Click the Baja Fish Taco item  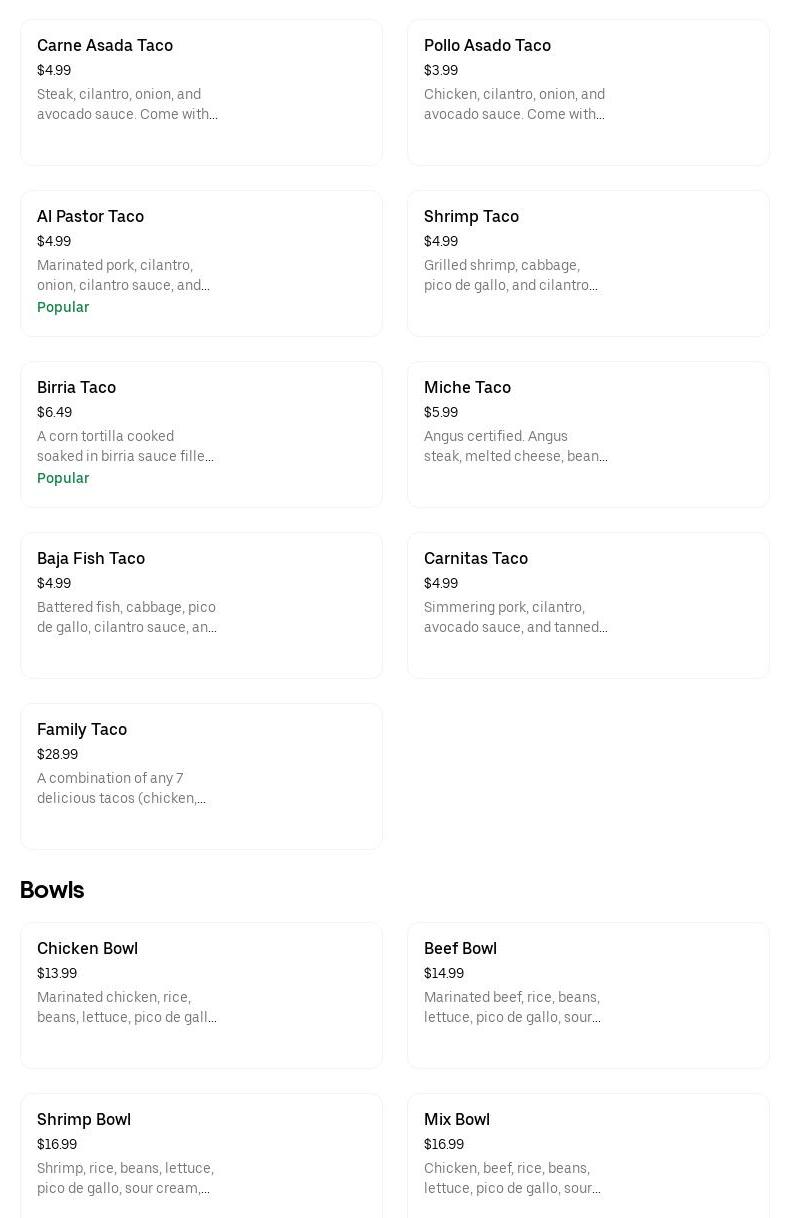201,605
